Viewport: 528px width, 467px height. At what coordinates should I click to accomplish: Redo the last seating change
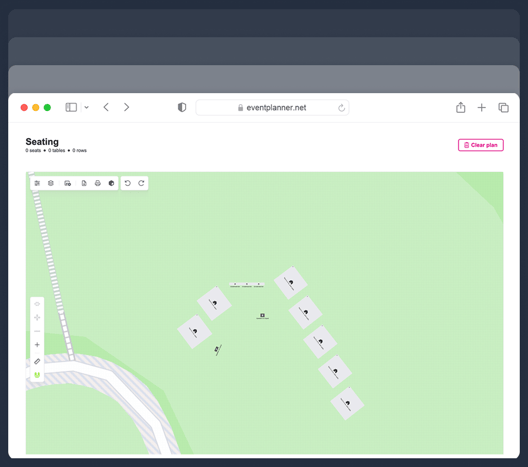tap(141, 183)
